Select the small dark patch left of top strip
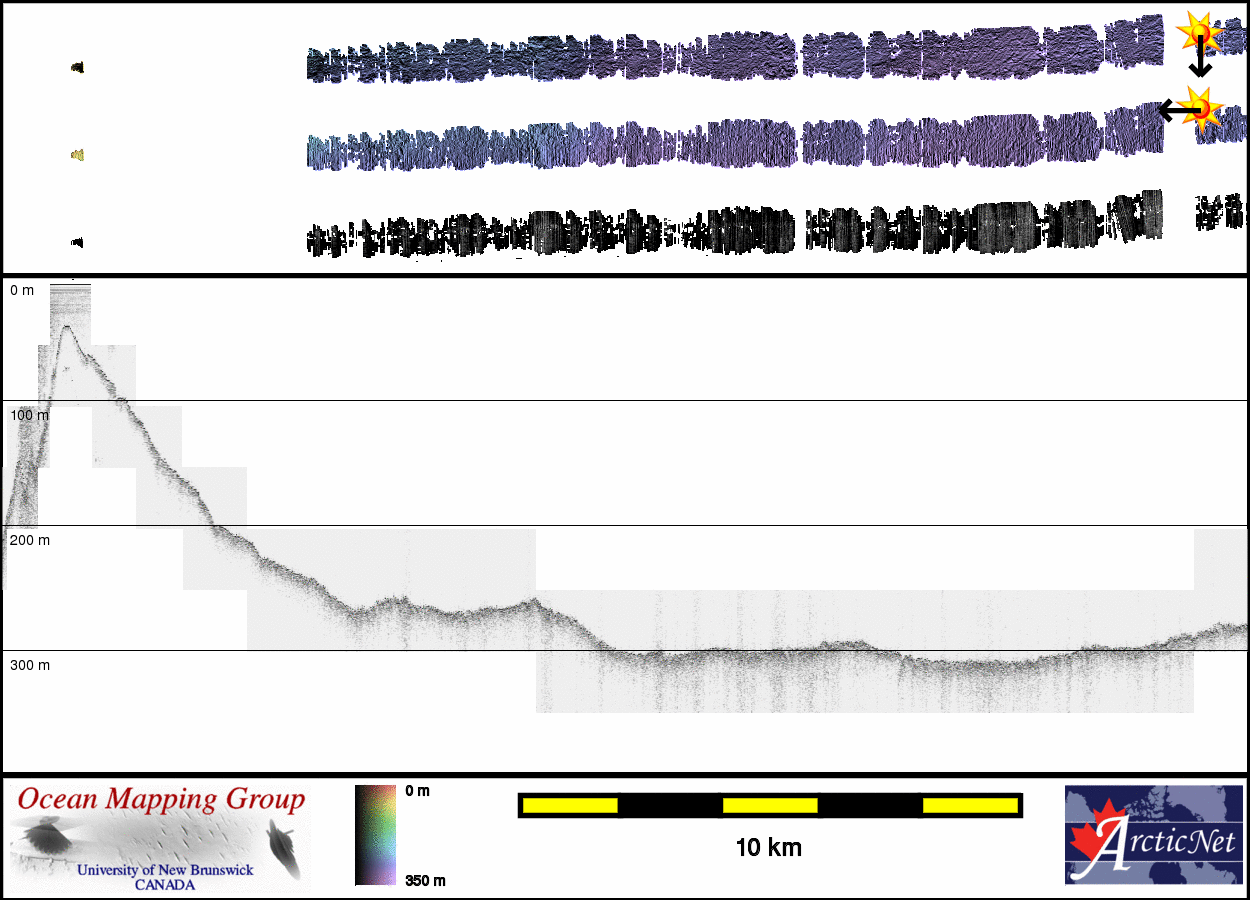The image size is (1250, 900). click(x=77, y=68)
